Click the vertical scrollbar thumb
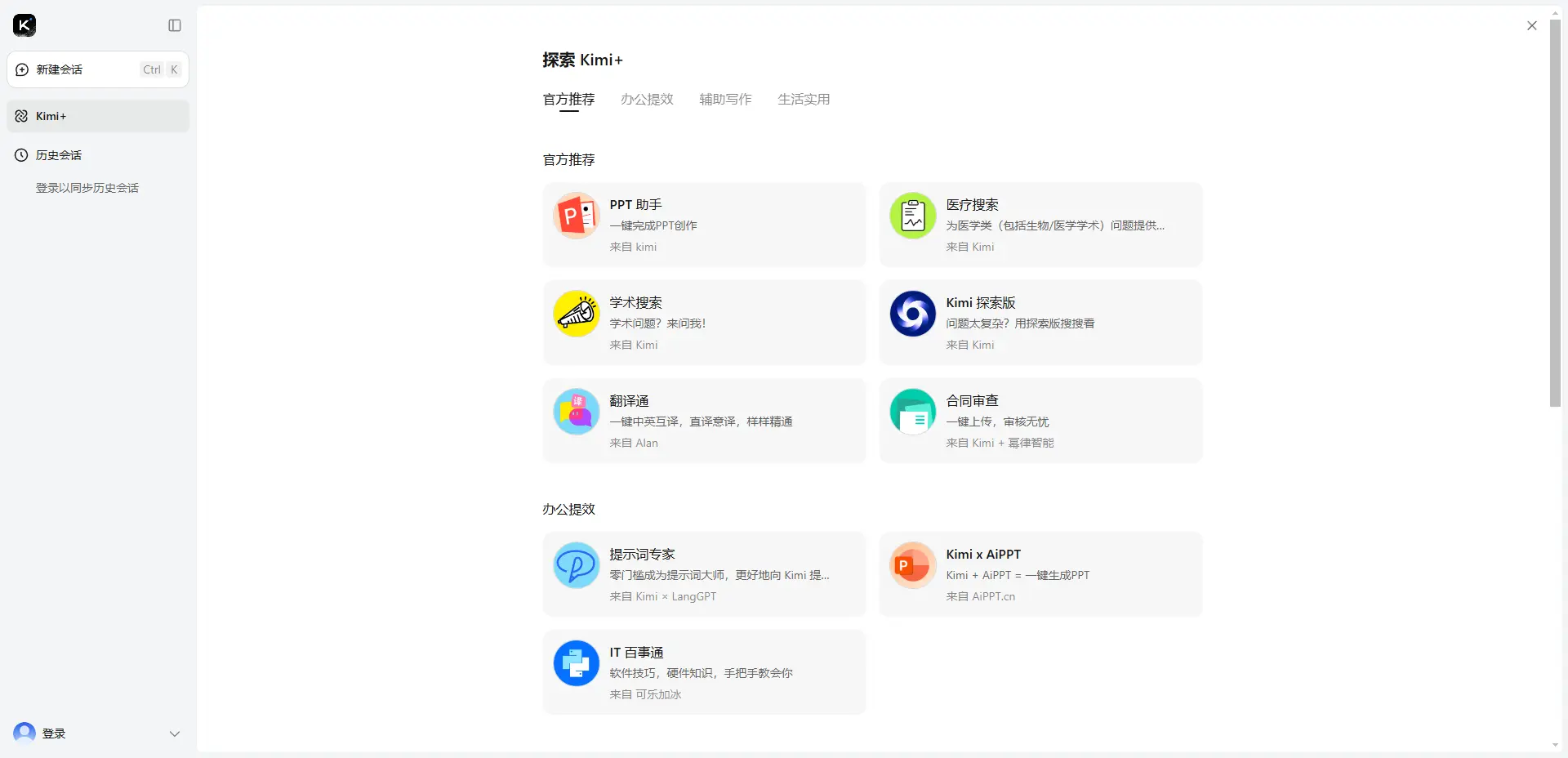This screenshot has height=758, width=1568. pyautogui.click(x=1555, y=212)
